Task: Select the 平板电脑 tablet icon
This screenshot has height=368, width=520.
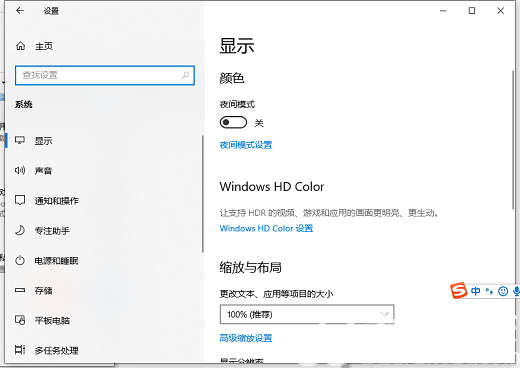Action: coord(20,320)
